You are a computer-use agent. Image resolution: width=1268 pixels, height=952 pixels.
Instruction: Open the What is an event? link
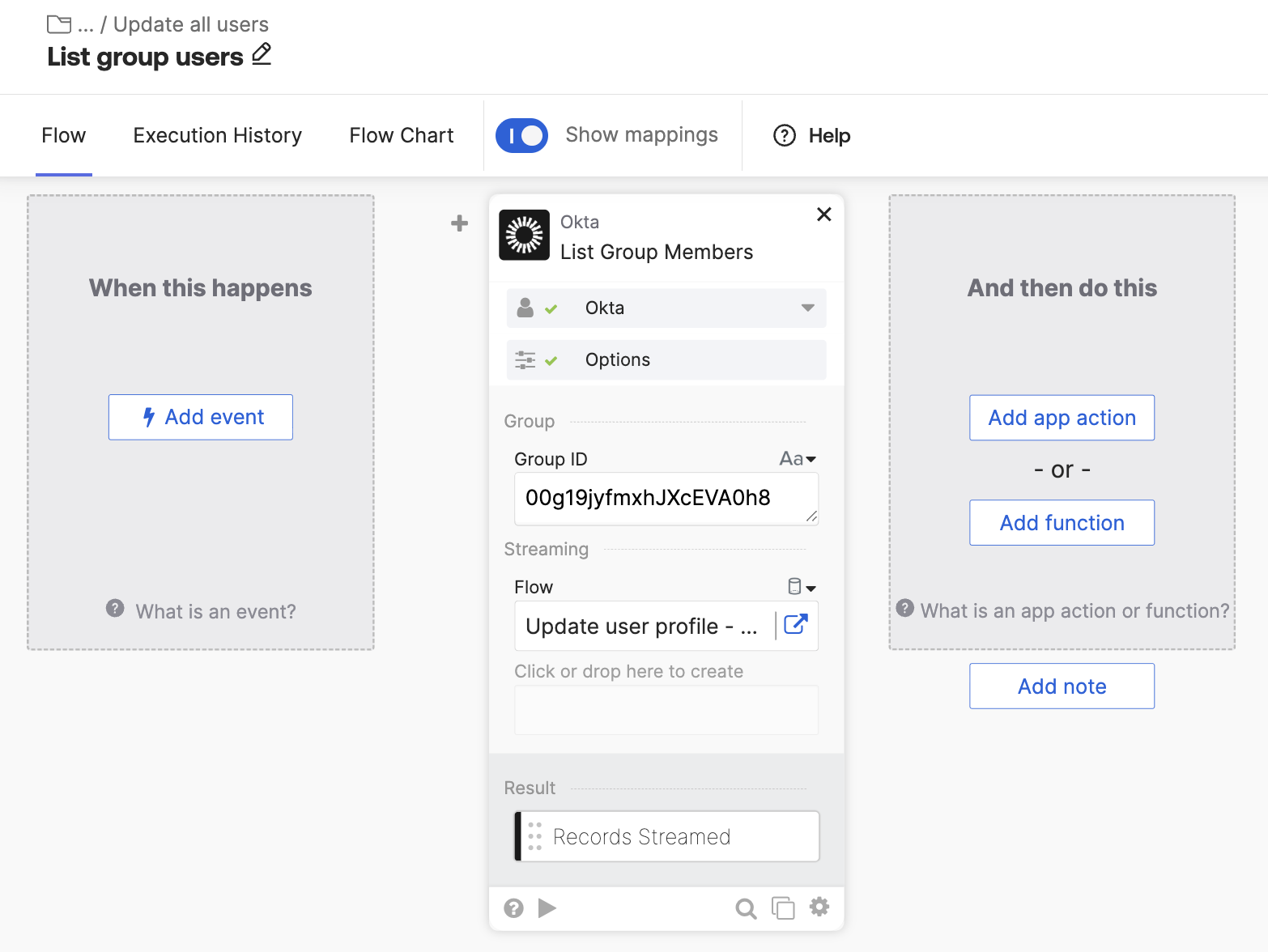216,611
